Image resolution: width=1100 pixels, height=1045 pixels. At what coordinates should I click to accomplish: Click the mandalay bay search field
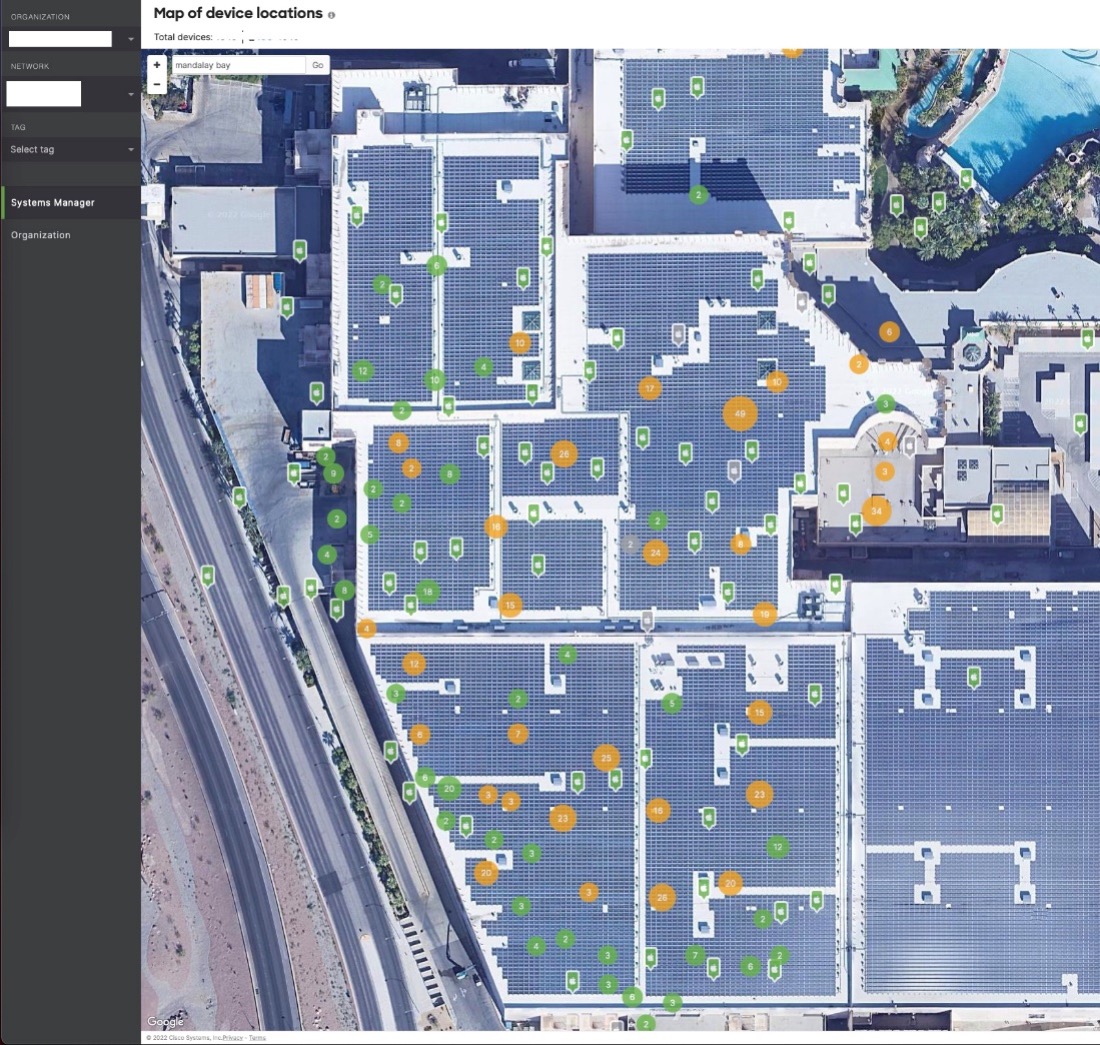coord(238,65)
